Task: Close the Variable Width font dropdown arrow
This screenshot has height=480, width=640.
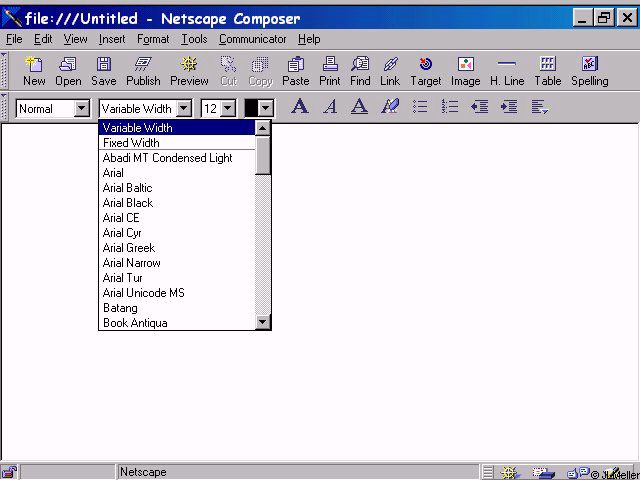Action: [184, 109]
